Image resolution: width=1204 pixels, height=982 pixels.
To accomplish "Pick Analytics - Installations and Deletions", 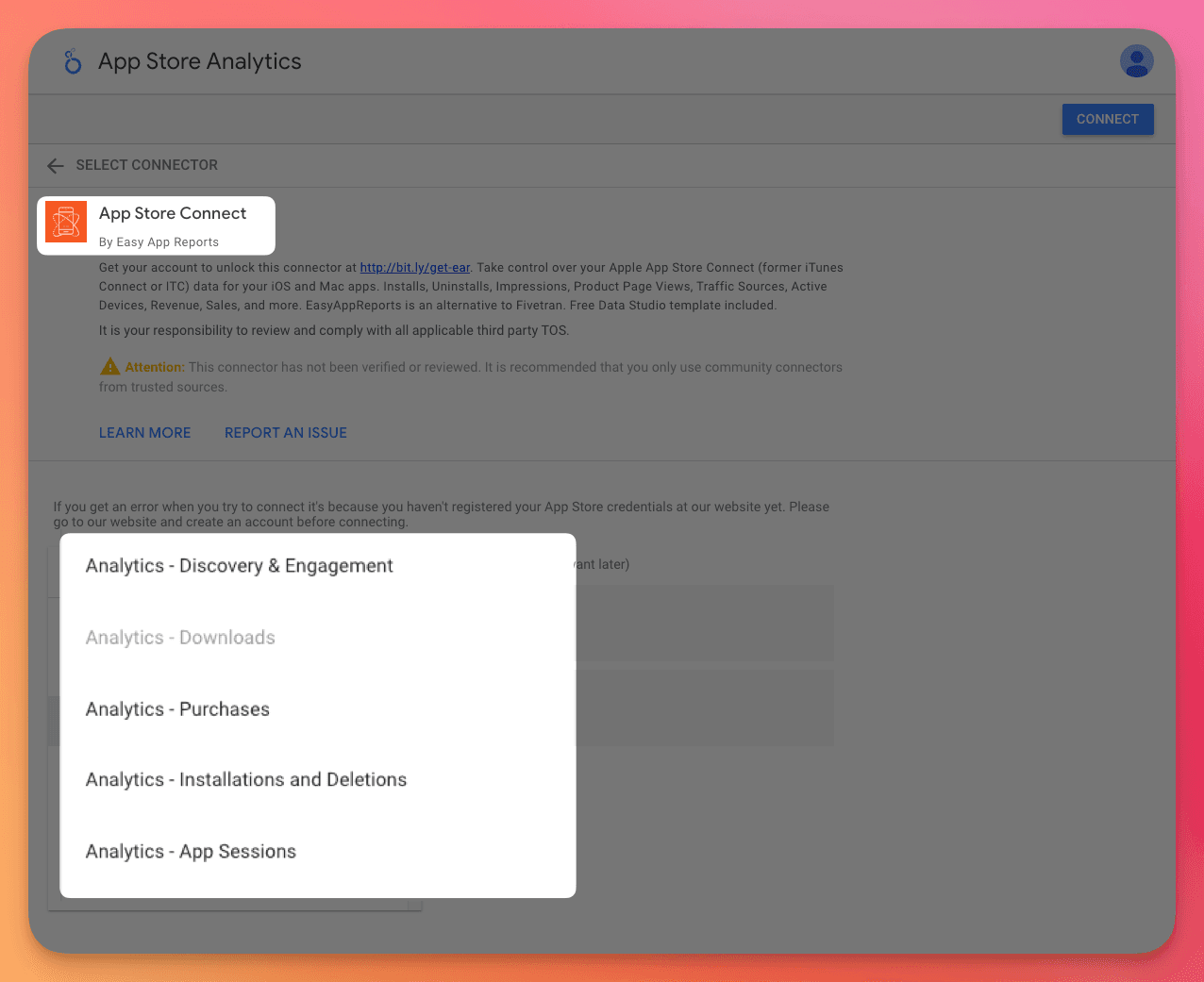I will pos(318,780).
